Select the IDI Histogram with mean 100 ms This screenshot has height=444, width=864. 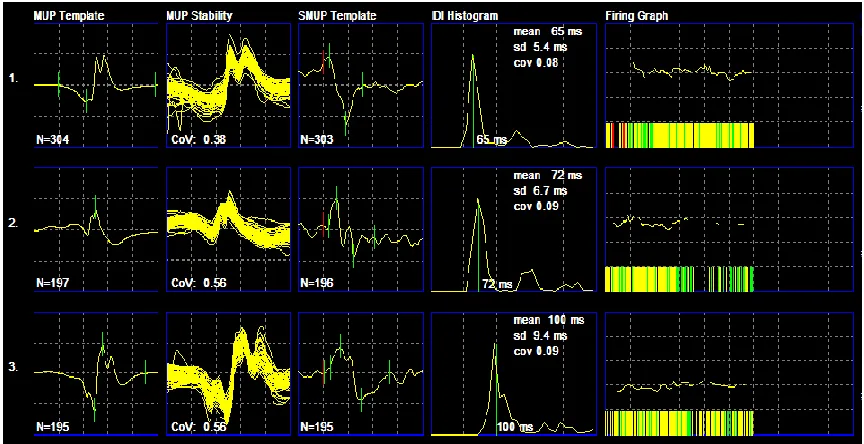click(x=512, y=373)
